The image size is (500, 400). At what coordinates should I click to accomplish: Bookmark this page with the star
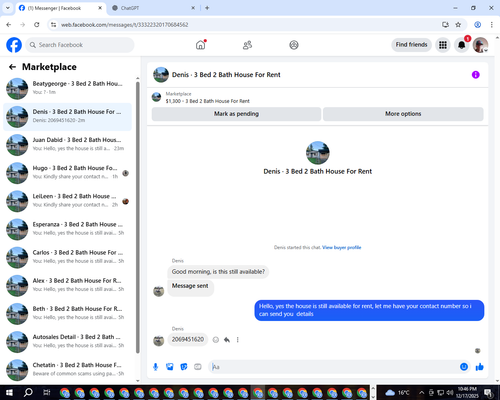pos(458,25)
